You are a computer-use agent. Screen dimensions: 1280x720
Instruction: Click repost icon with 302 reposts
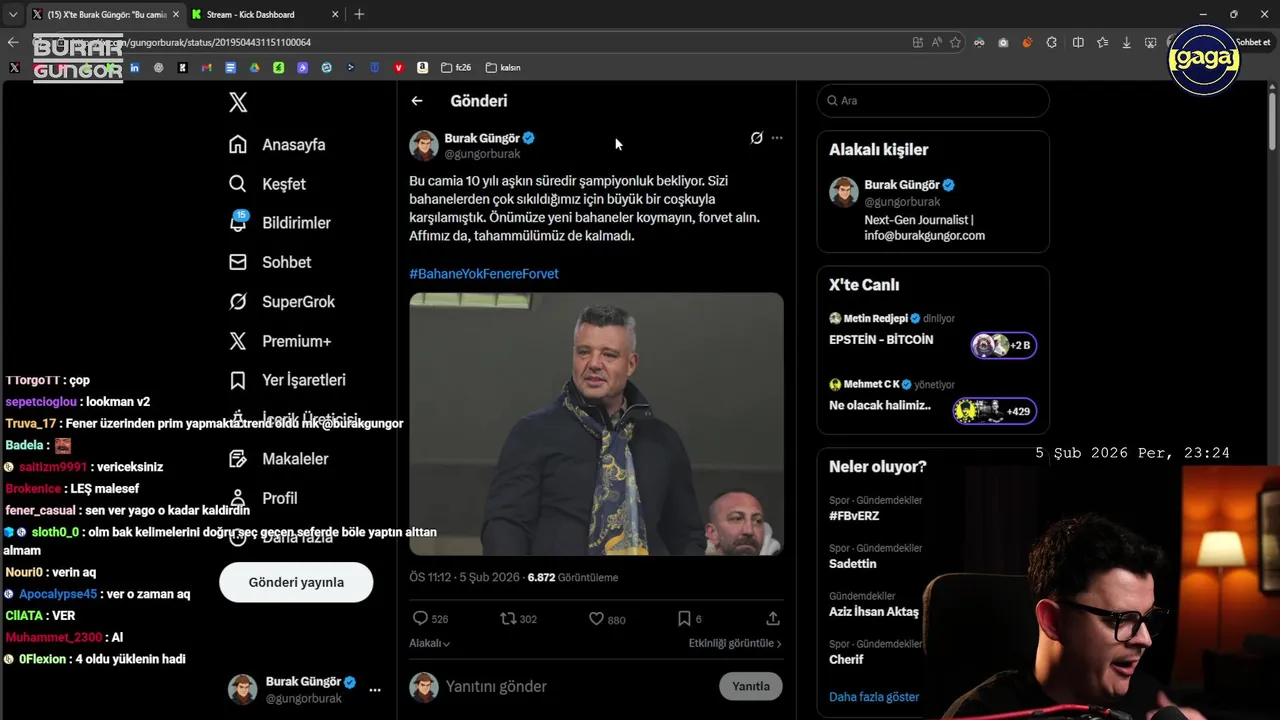click(x=508, y=619)
